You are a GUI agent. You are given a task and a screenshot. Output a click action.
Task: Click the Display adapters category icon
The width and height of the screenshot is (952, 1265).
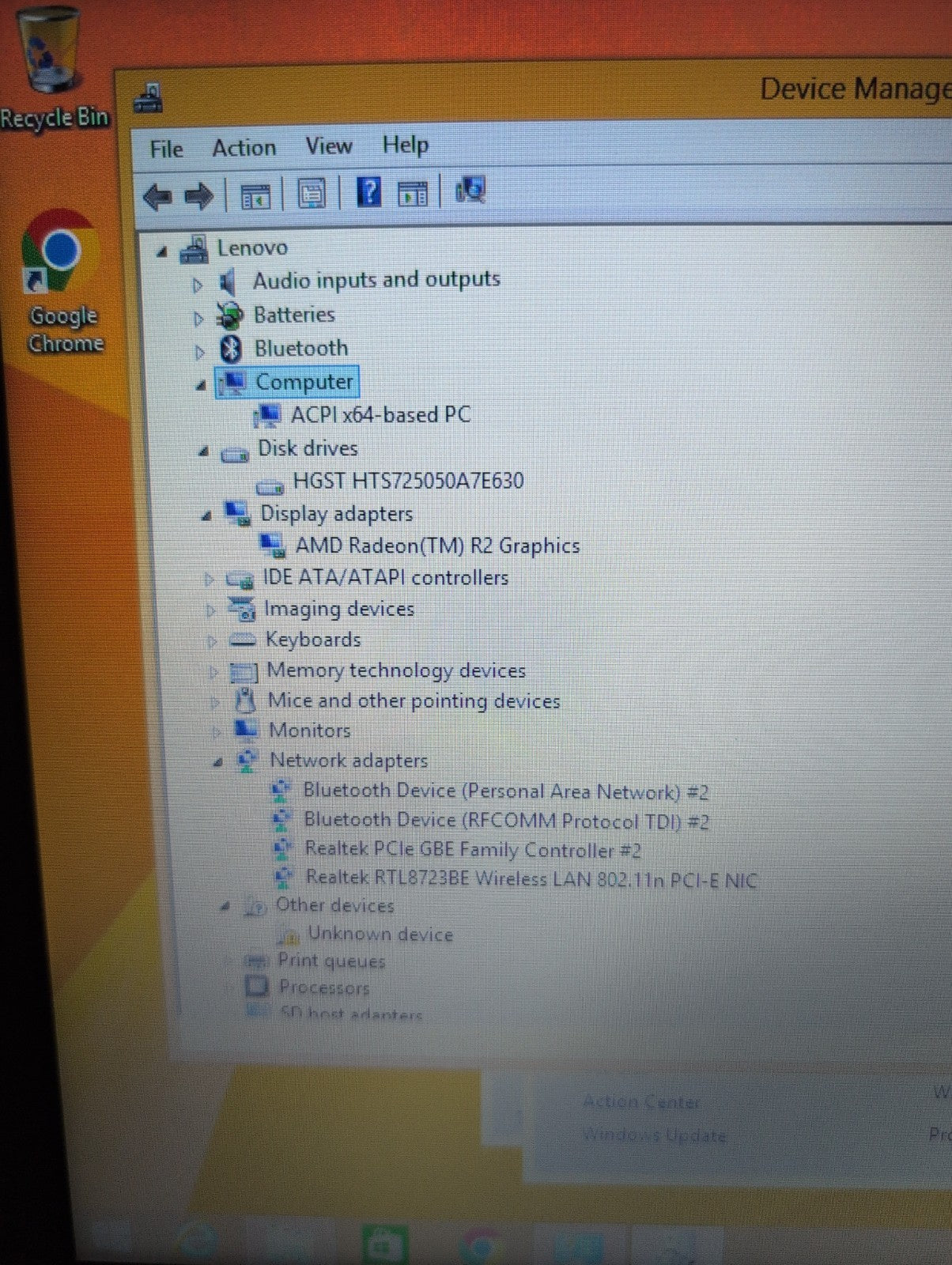click(x=238, y=513)
